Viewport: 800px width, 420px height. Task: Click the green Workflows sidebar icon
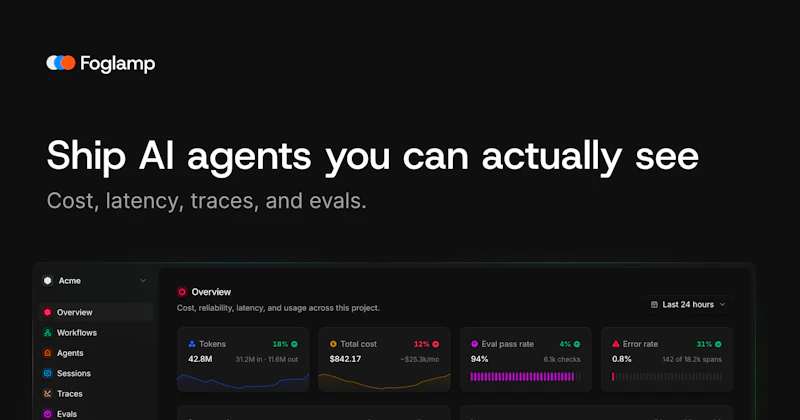pyautogui.click(x=47, y=333)
